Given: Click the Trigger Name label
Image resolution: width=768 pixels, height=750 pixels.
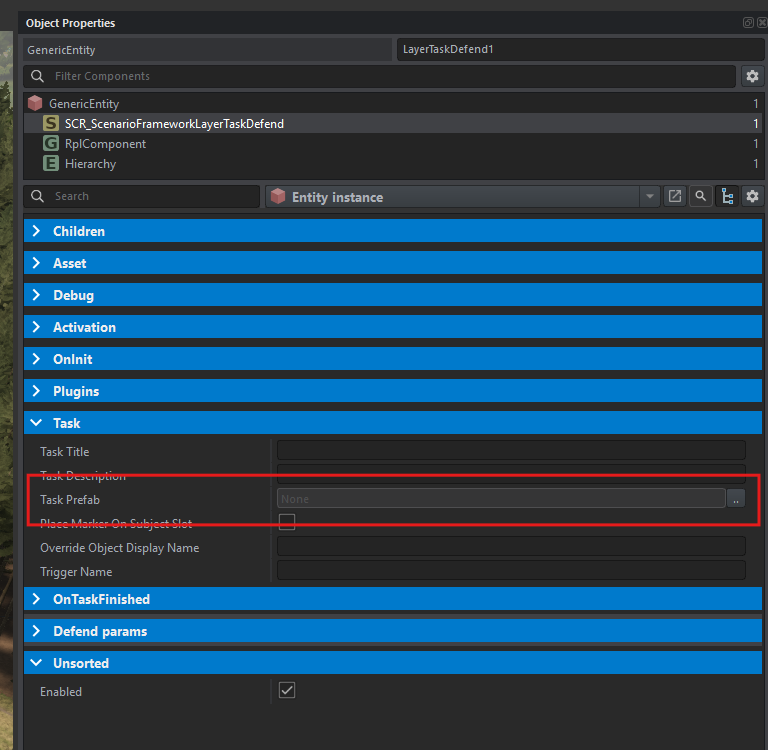Looking at the screenshot, I should pyautogui.click(x=76, y=572).
